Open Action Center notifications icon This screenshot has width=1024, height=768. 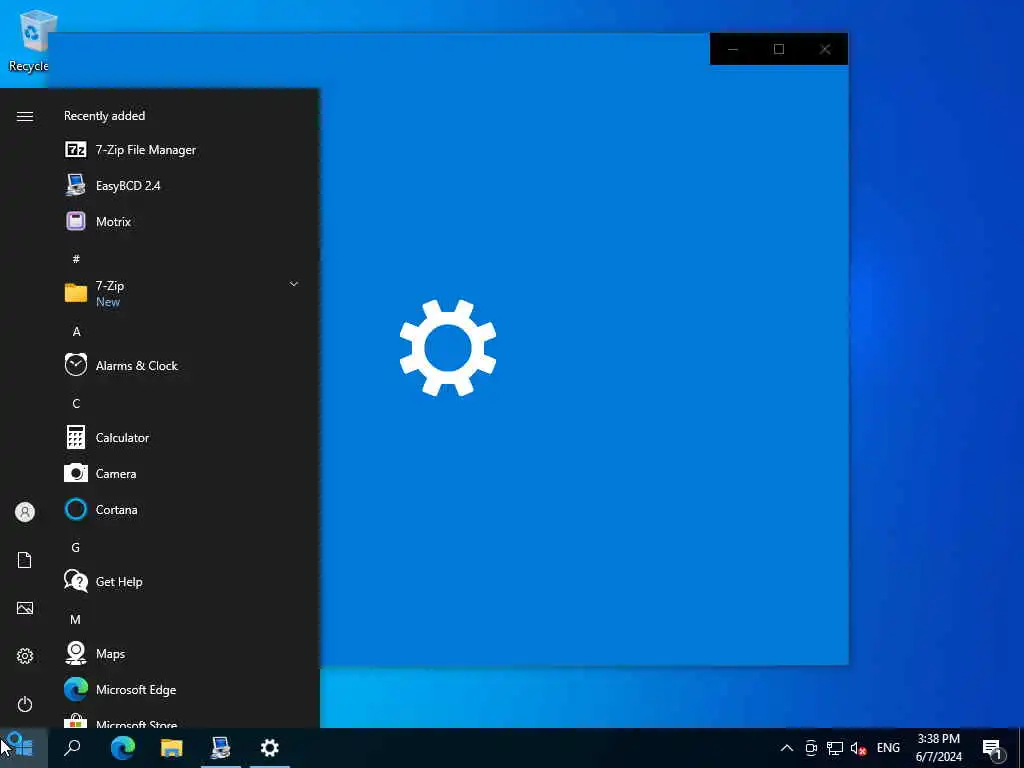992,748
